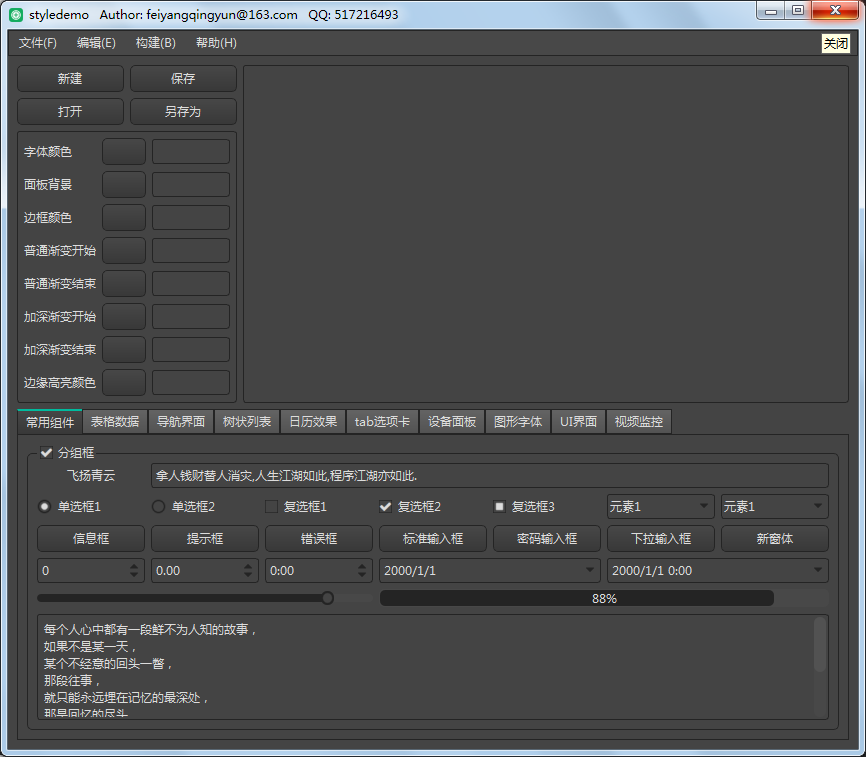
Task: Increment the integer spin box showing 0
Action: pos(135,566)
